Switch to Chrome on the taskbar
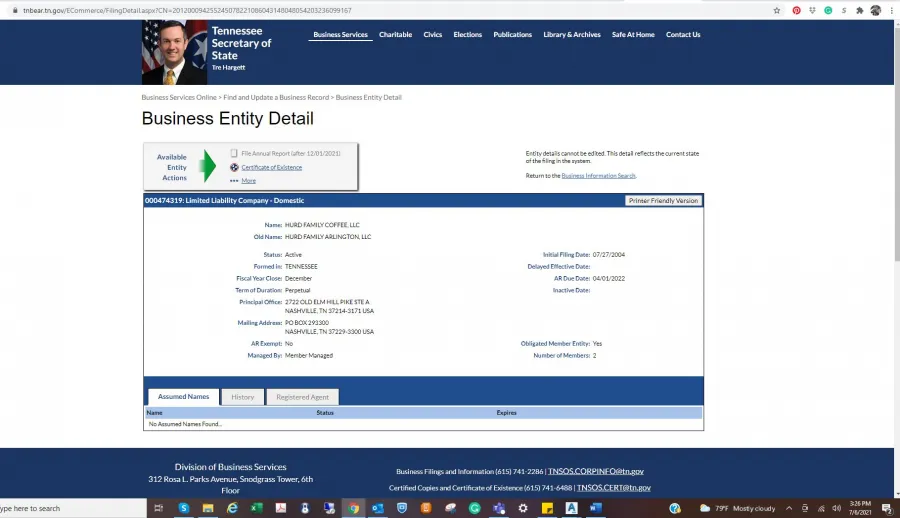900x518 pixels. coord(354,508)
